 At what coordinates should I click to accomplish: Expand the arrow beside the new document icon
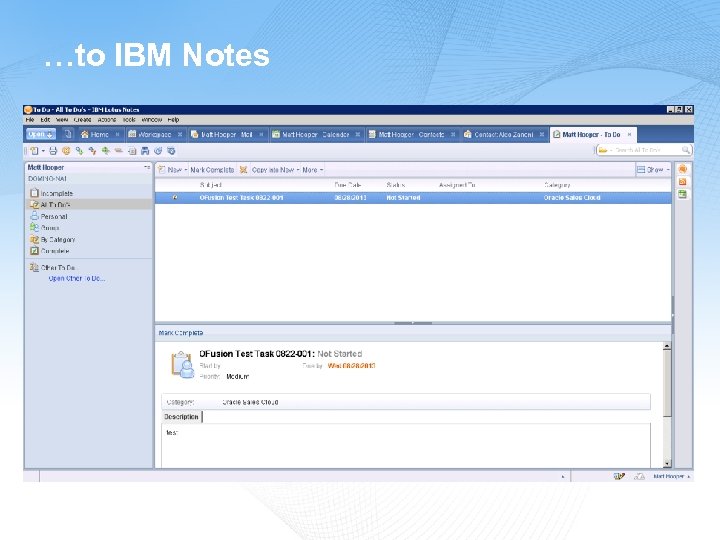[x=43, y=151]
